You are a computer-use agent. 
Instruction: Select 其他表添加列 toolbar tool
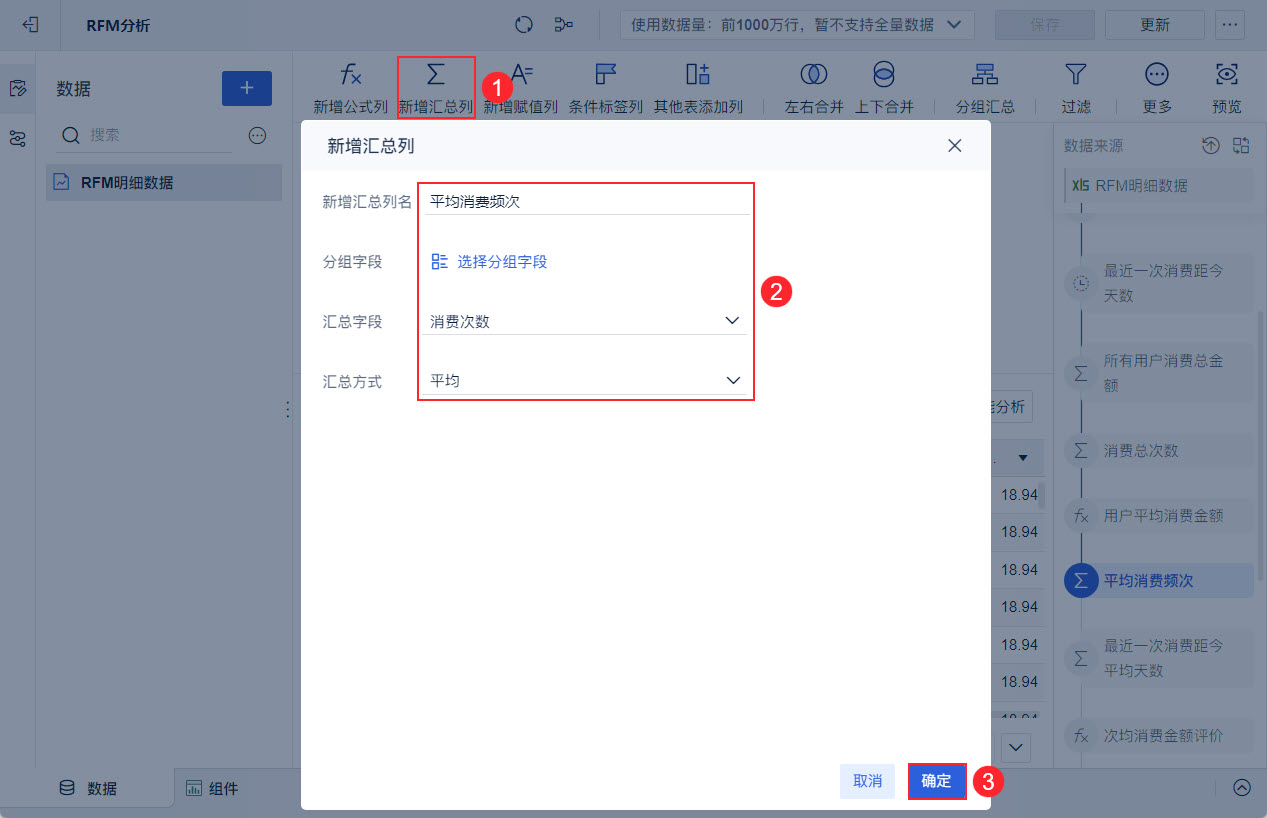pos(698,88)
